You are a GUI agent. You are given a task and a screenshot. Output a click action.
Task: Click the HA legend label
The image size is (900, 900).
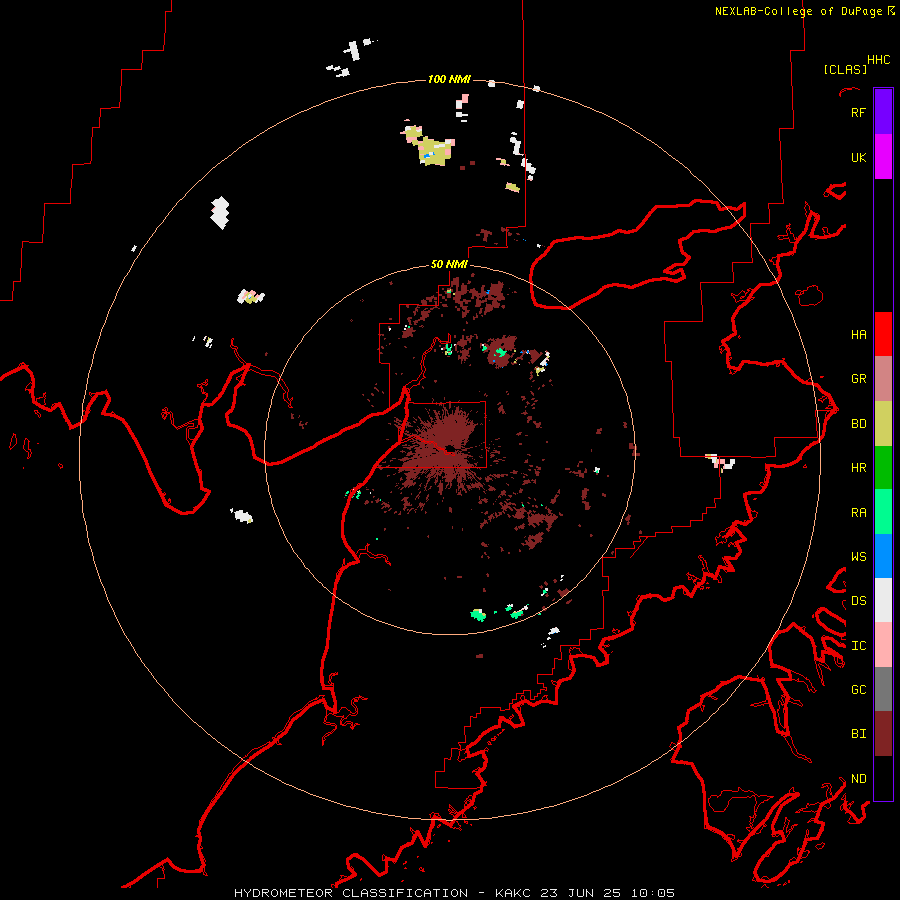[x=859, y=334]
